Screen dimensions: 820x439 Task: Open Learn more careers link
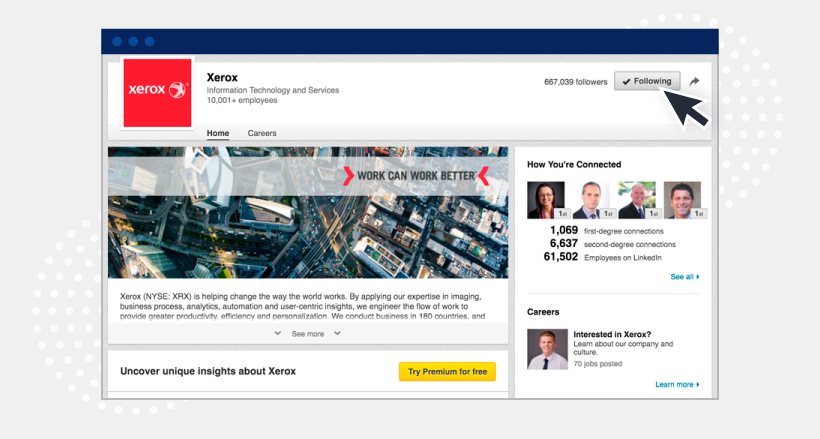tap(677, 385)
